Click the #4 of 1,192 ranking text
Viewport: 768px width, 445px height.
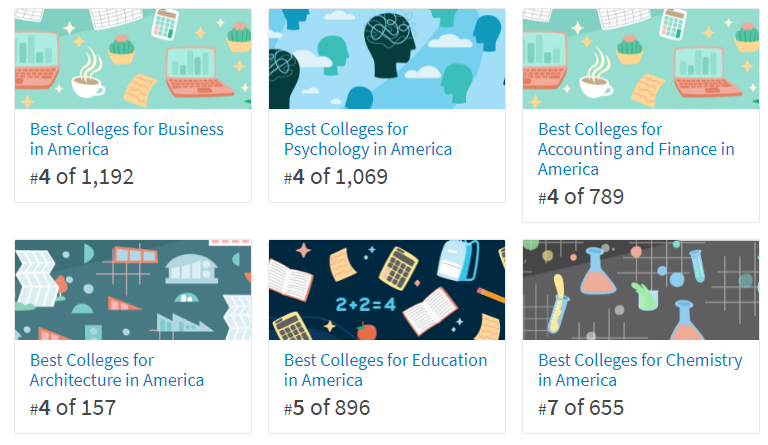pyautogui.click(x=82, y=178)
